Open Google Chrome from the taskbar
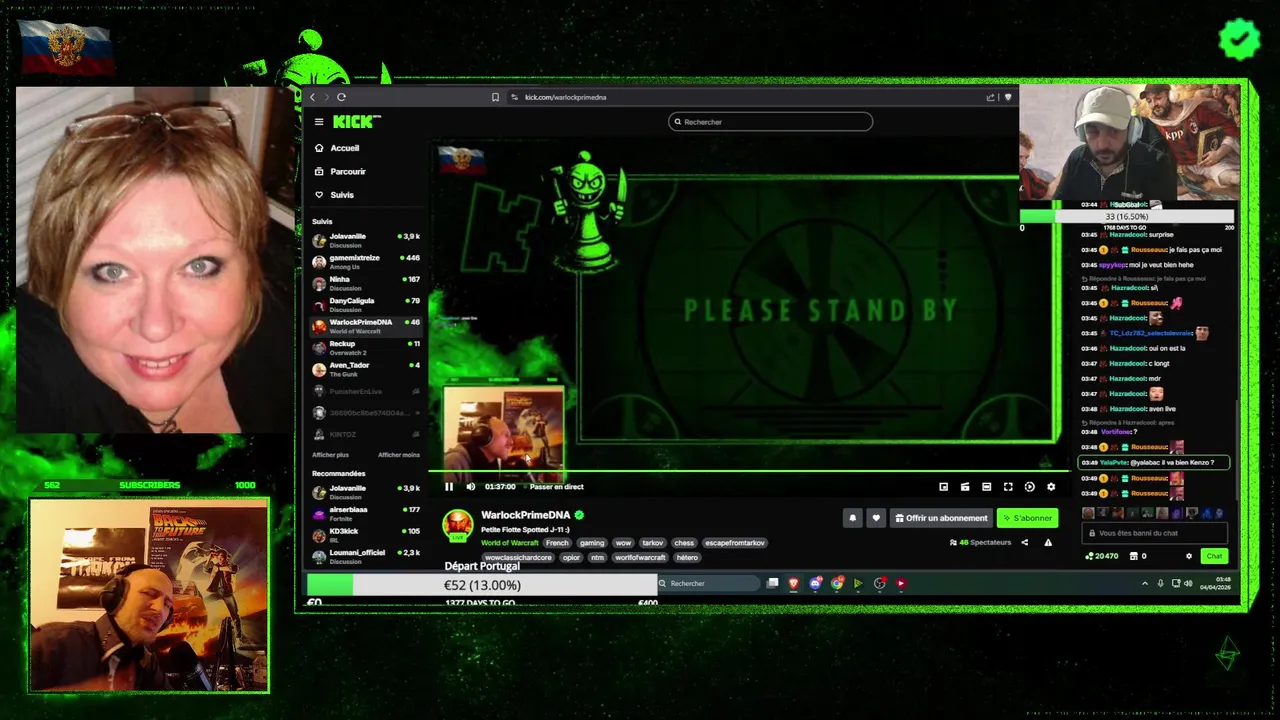Screen dimensions: 1280x720 [x=837, y=583]
